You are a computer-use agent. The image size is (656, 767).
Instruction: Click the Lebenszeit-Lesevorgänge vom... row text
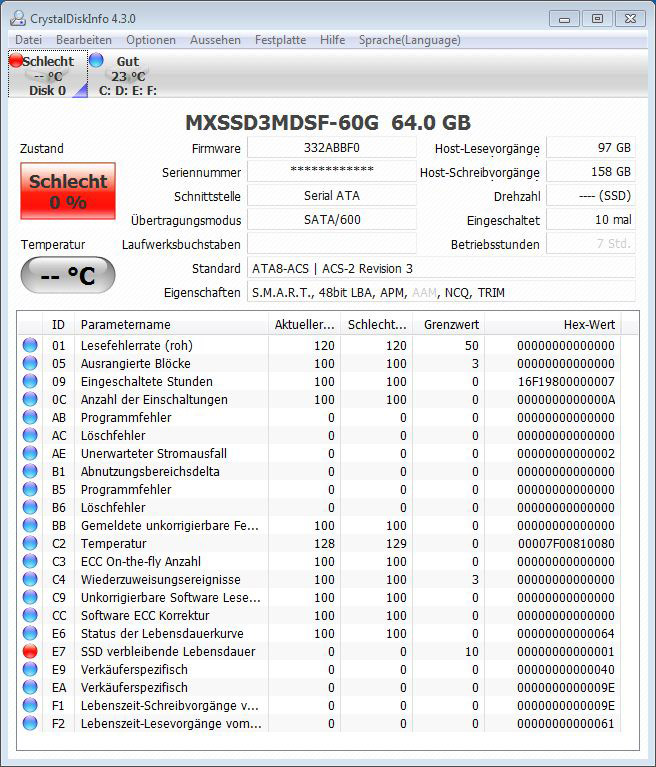(171, 723)
